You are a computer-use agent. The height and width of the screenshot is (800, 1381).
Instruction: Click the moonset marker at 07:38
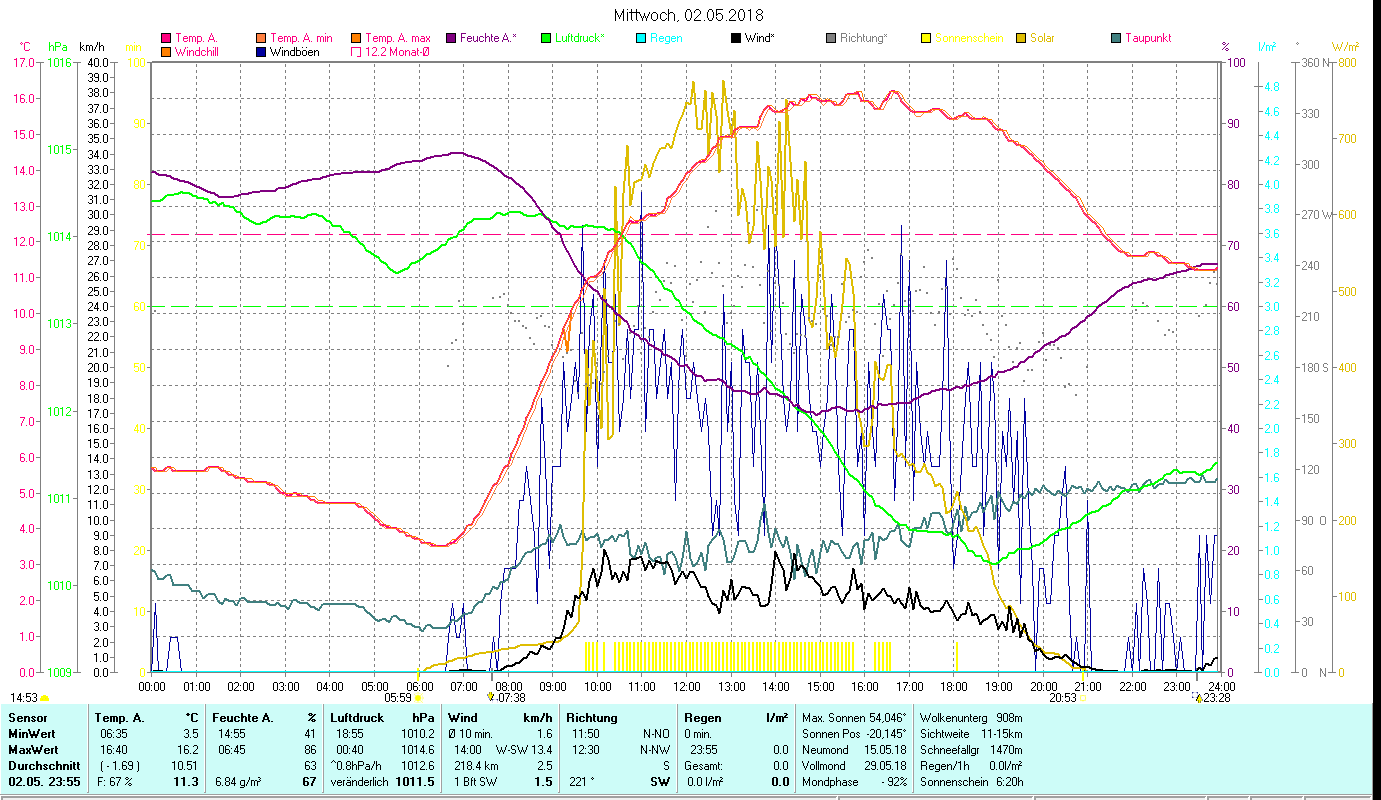(x=490, y=698)
